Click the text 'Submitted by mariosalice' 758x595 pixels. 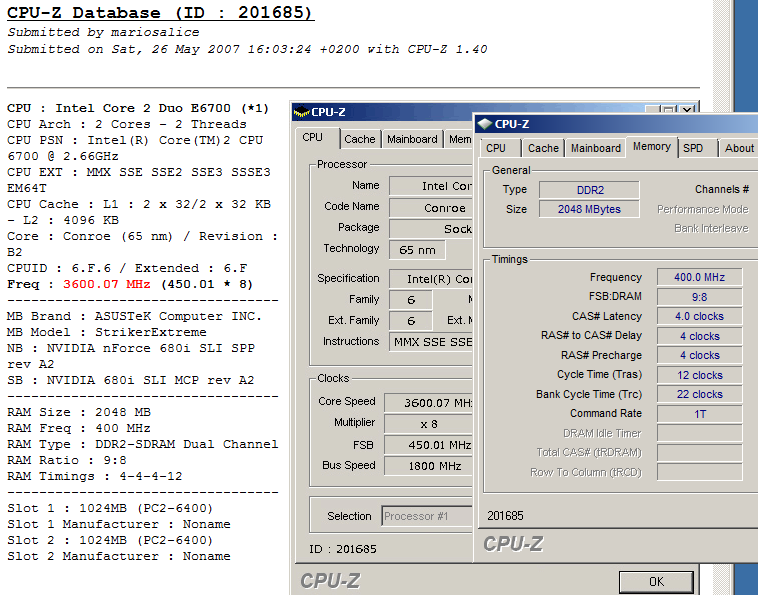pos(103,32)
